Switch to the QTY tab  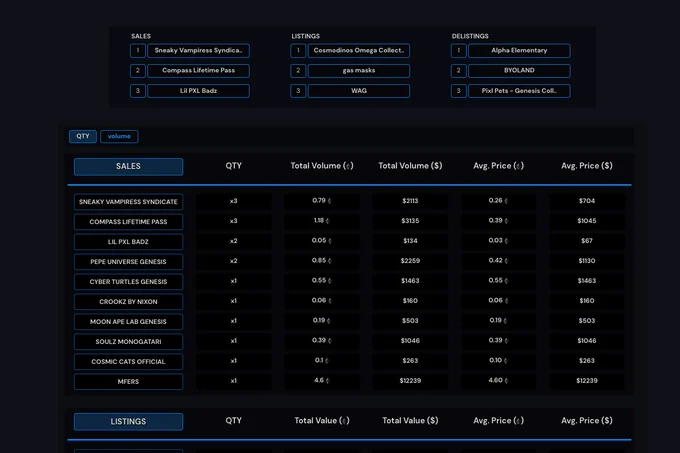[x=83, y=136]
